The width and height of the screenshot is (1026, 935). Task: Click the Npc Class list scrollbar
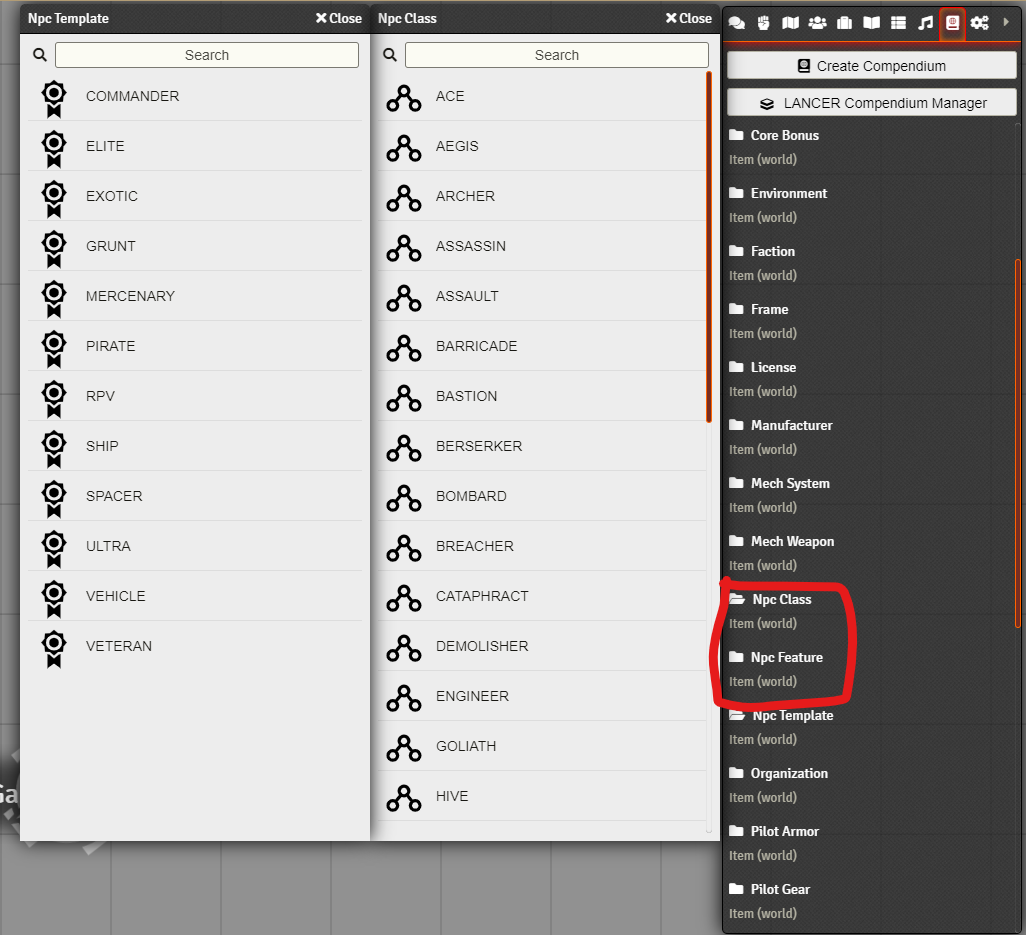point(709,247)
